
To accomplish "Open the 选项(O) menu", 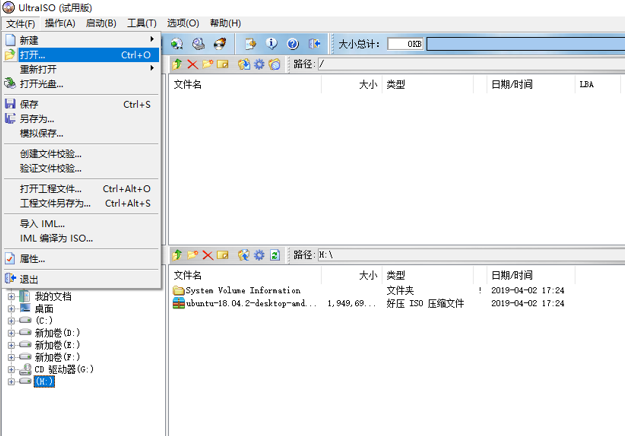I will point(183,24).
